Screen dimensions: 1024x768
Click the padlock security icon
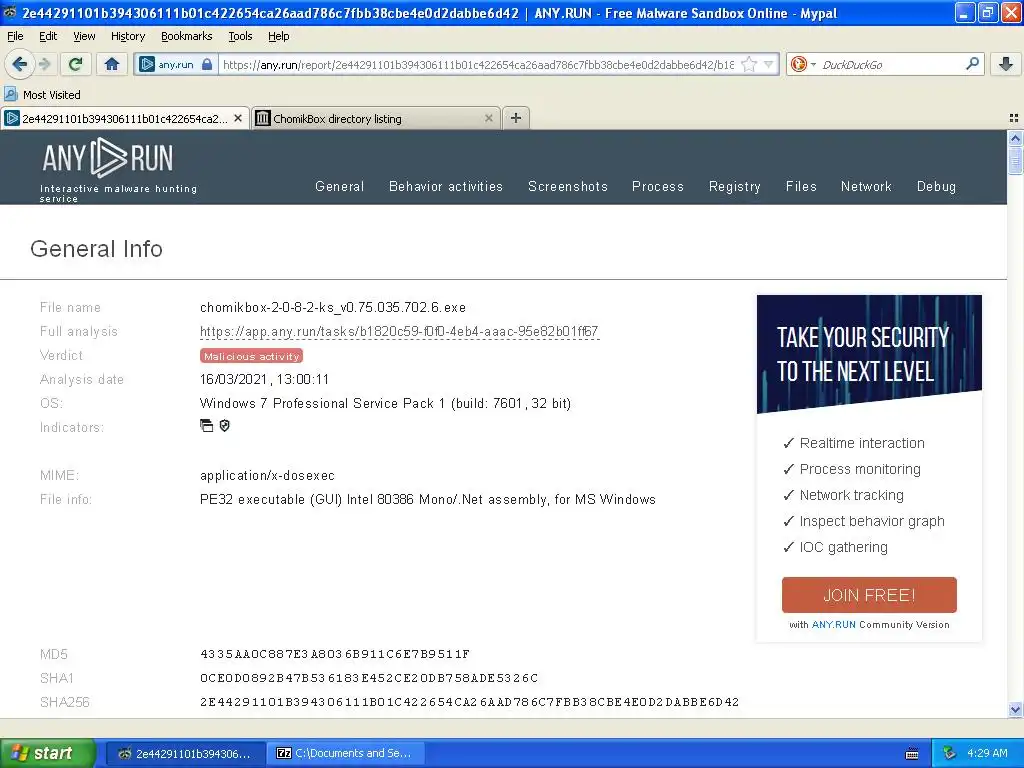207,64
